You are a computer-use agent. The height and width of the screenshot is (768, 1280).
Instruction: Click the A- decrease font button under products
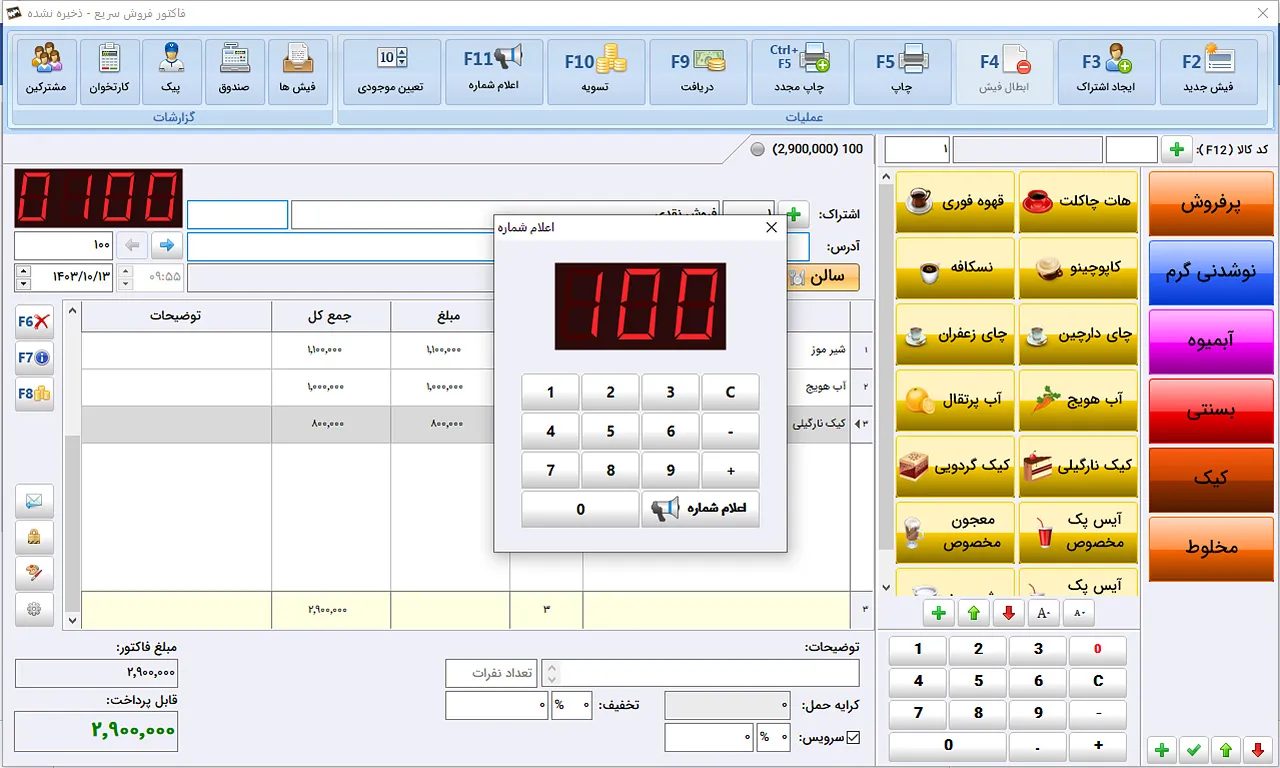coord(1078,612)
